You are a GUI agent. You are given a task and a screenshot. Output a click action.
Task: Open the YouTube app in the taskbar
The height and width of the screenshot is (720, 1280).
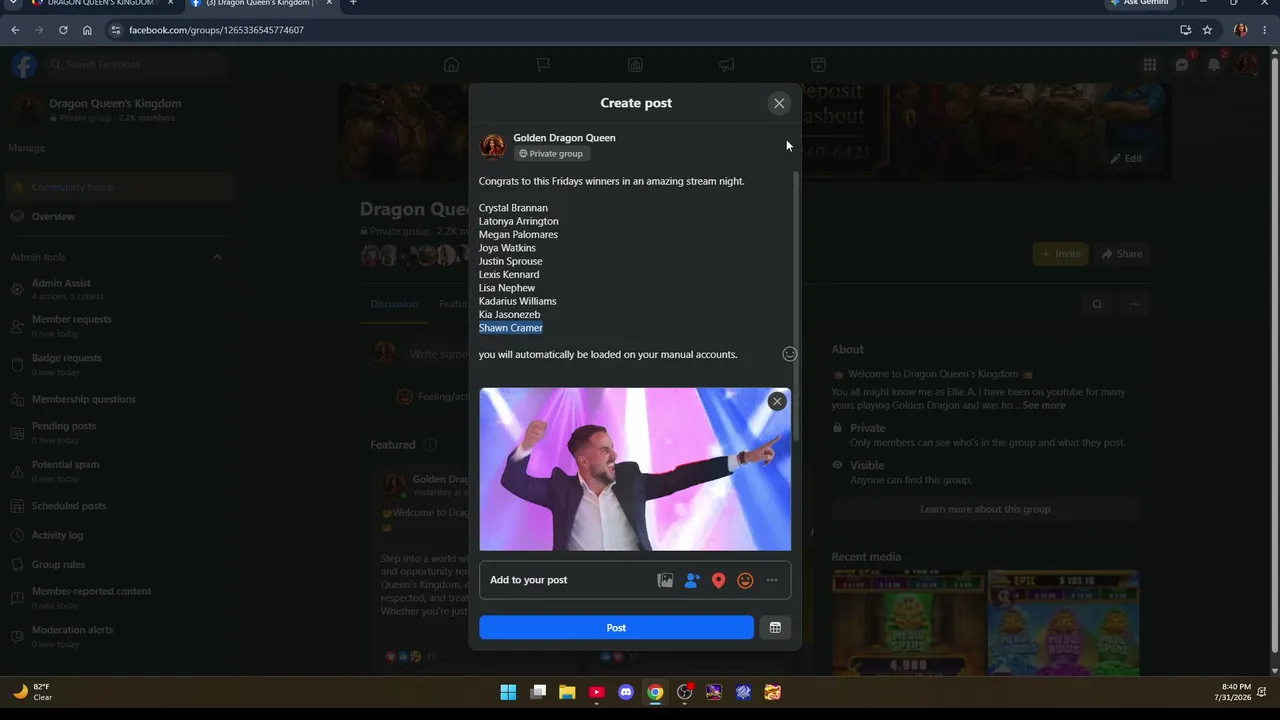[597, 692]
